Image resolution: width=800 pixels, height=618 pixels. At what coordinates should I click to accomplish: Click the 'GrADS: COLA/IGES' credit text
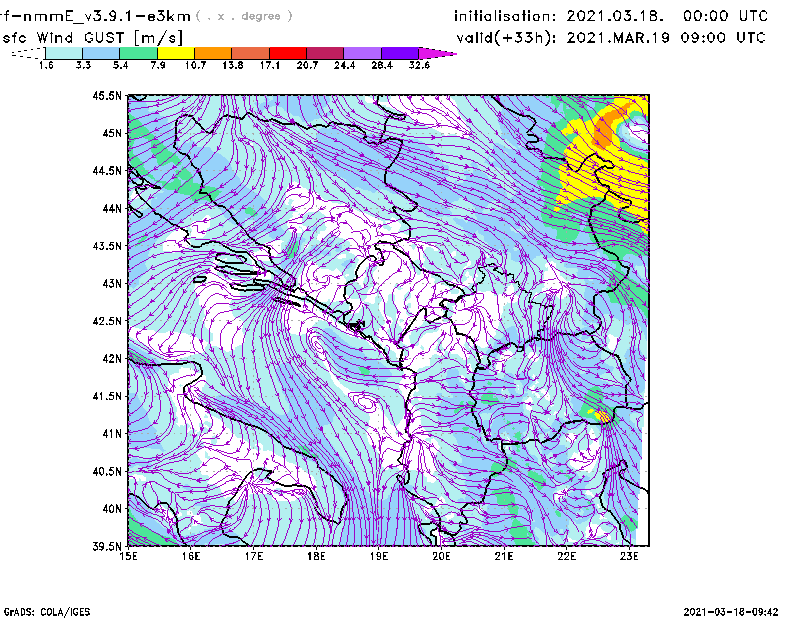click(x=47, y=612)
